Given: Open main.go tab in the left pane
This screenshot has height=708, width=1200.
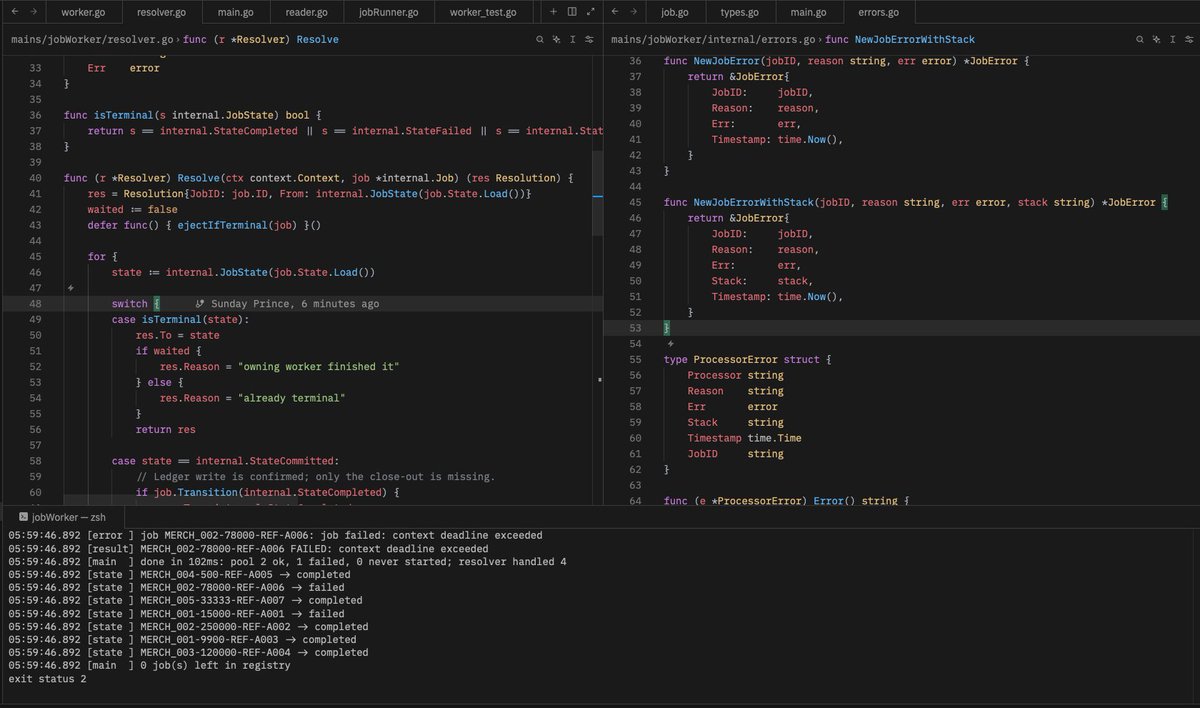Looking at the screenshot, I should [x=235, y=12].
